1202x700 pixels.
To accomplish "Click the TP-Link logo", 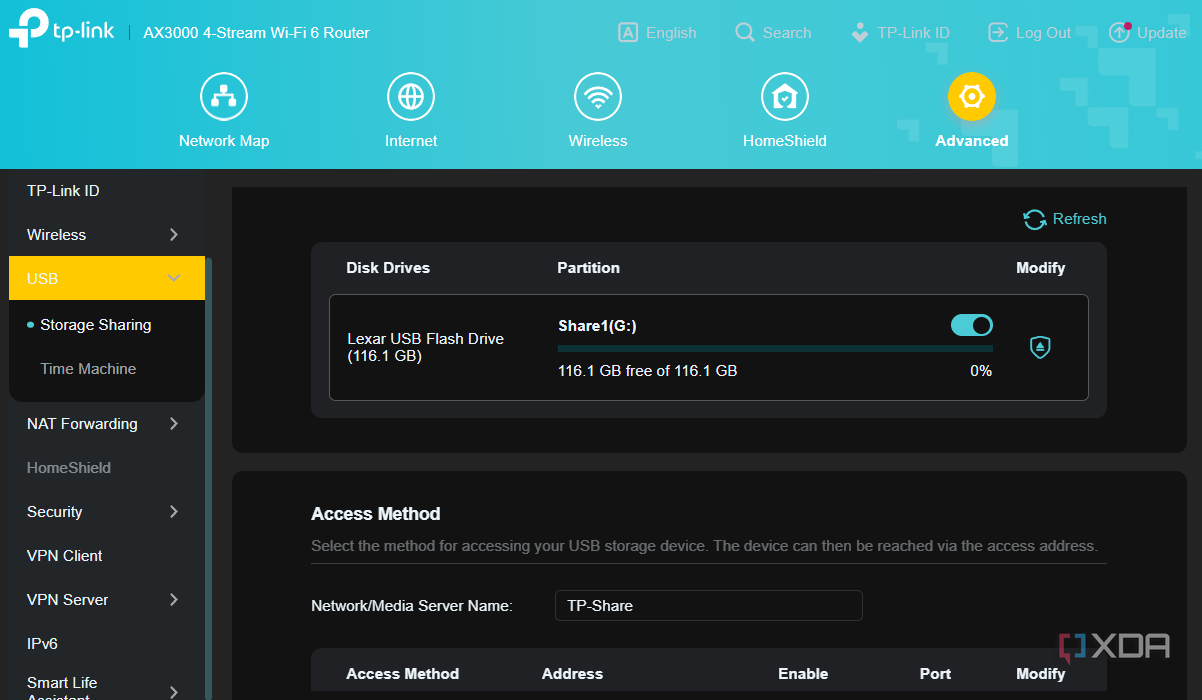I will (x=62, y=30).
